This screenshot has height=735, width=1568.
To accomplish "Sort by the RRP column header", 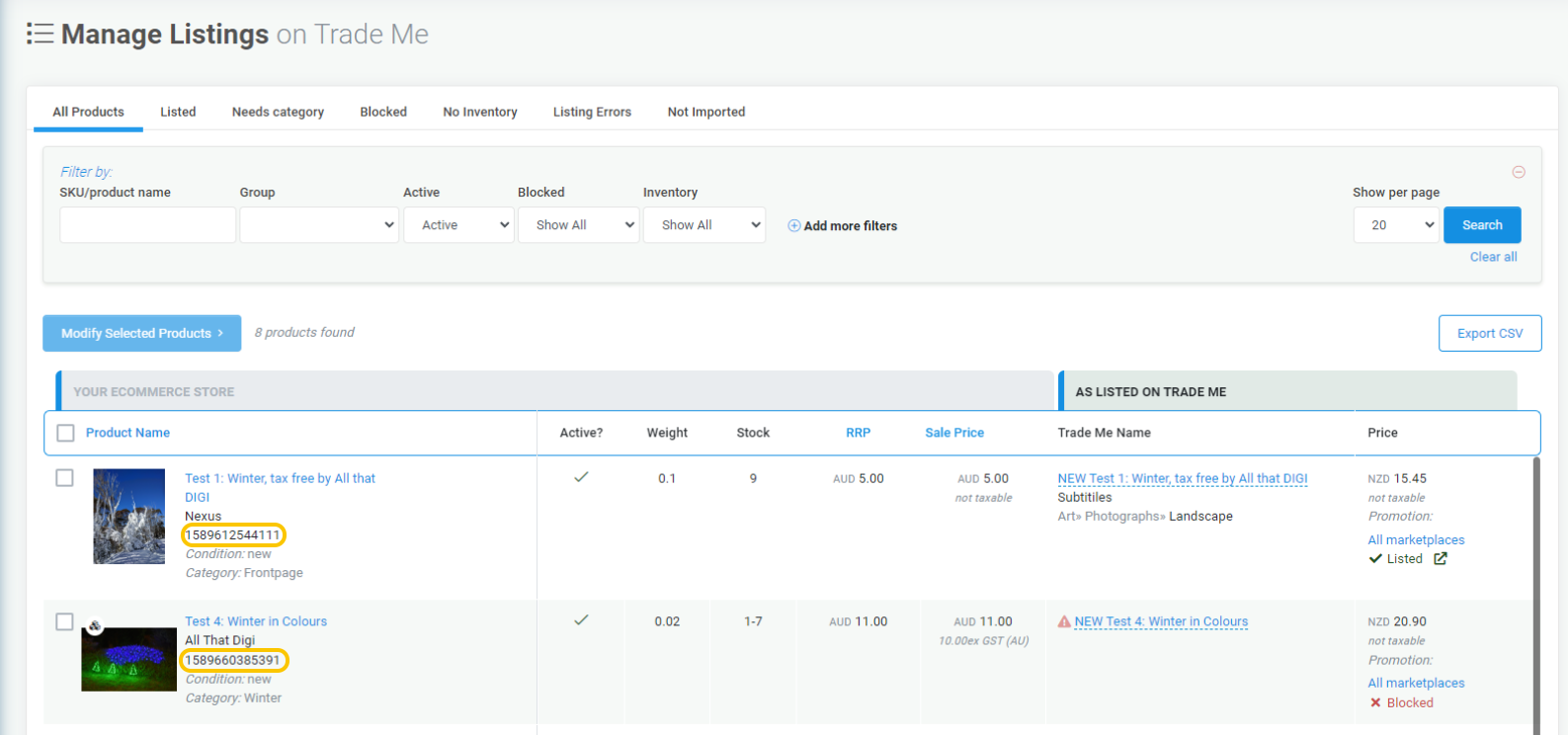I will (858, 433).
